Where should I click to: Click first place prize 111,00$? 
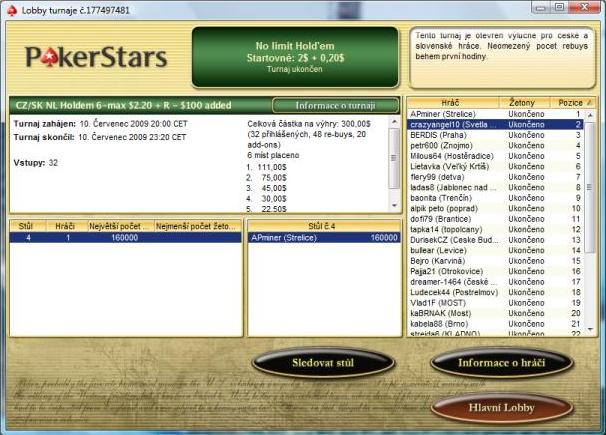272,167
